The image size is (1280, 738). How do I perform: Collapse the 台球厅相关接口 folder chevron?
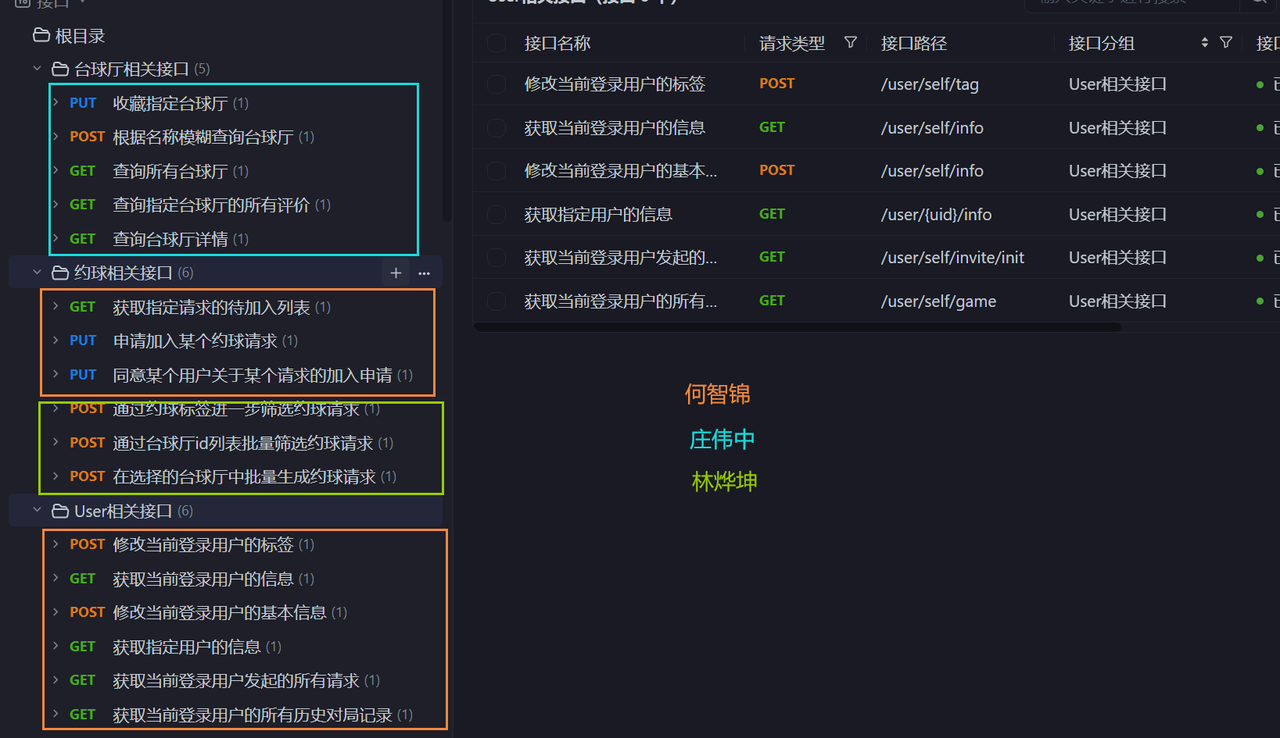[x=37, y=69]
